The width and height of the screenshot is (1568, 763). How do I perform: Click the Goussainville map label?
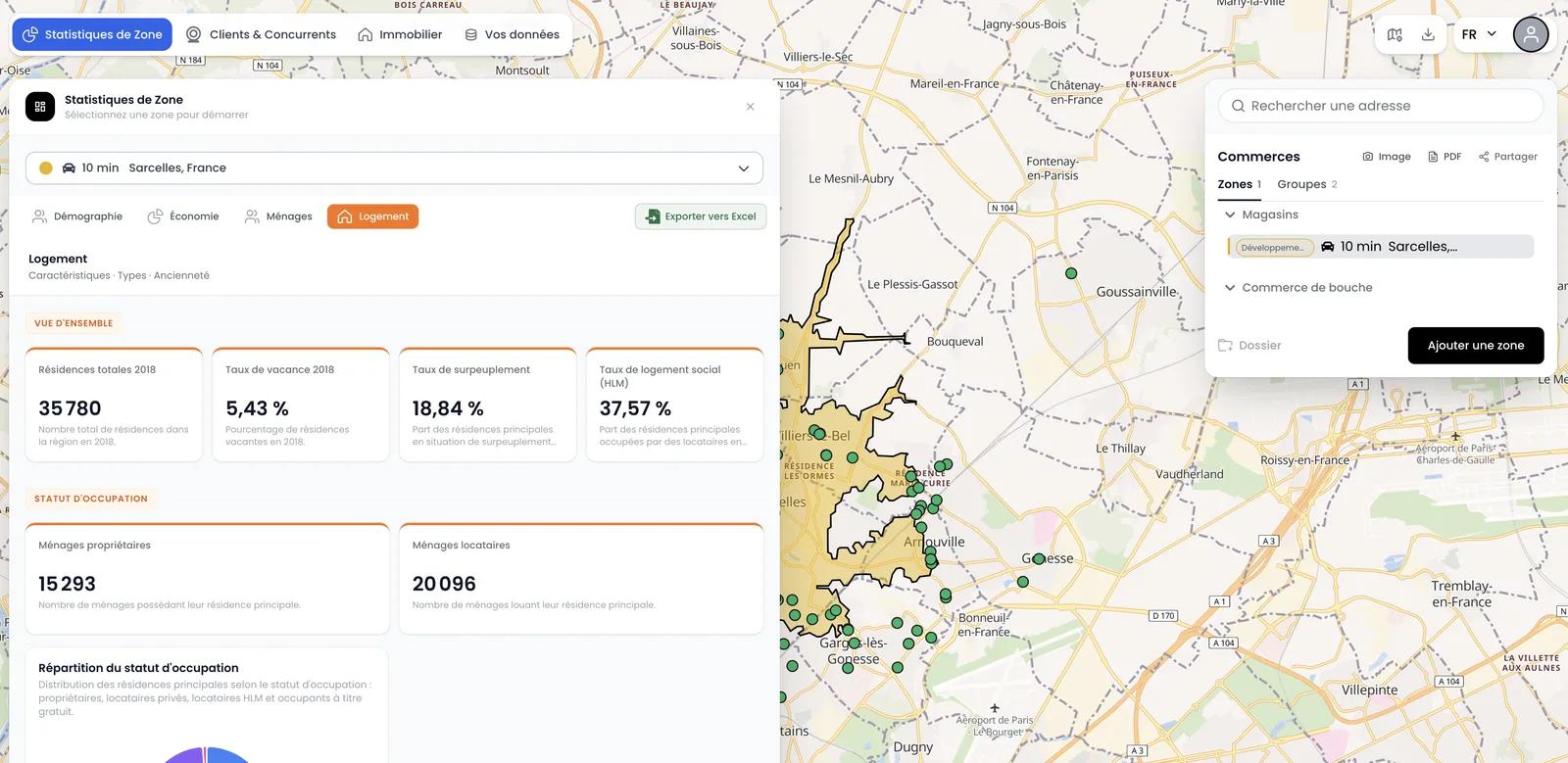(x=1137, y=292)
